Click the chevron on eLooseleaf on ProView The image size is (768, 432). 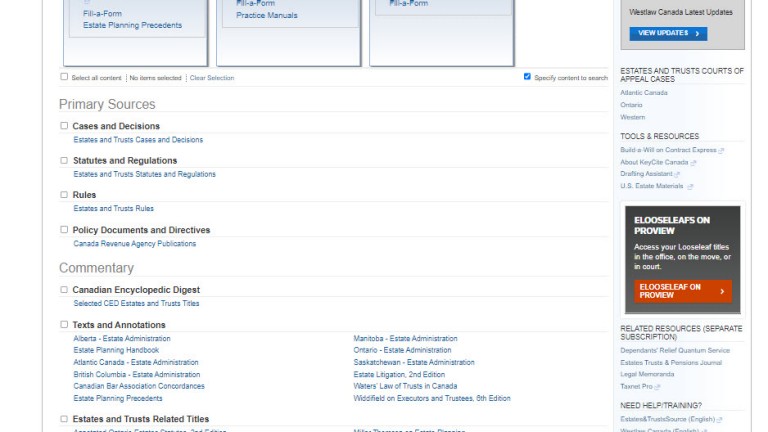[722, 291]
